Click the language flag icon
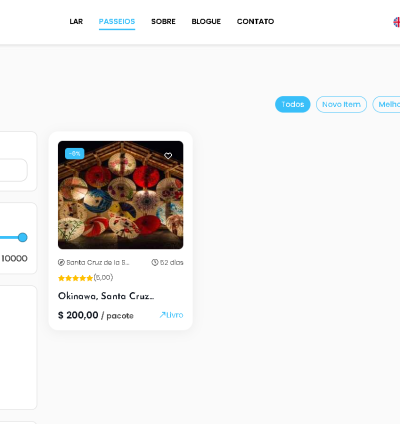 coord(397,22)
